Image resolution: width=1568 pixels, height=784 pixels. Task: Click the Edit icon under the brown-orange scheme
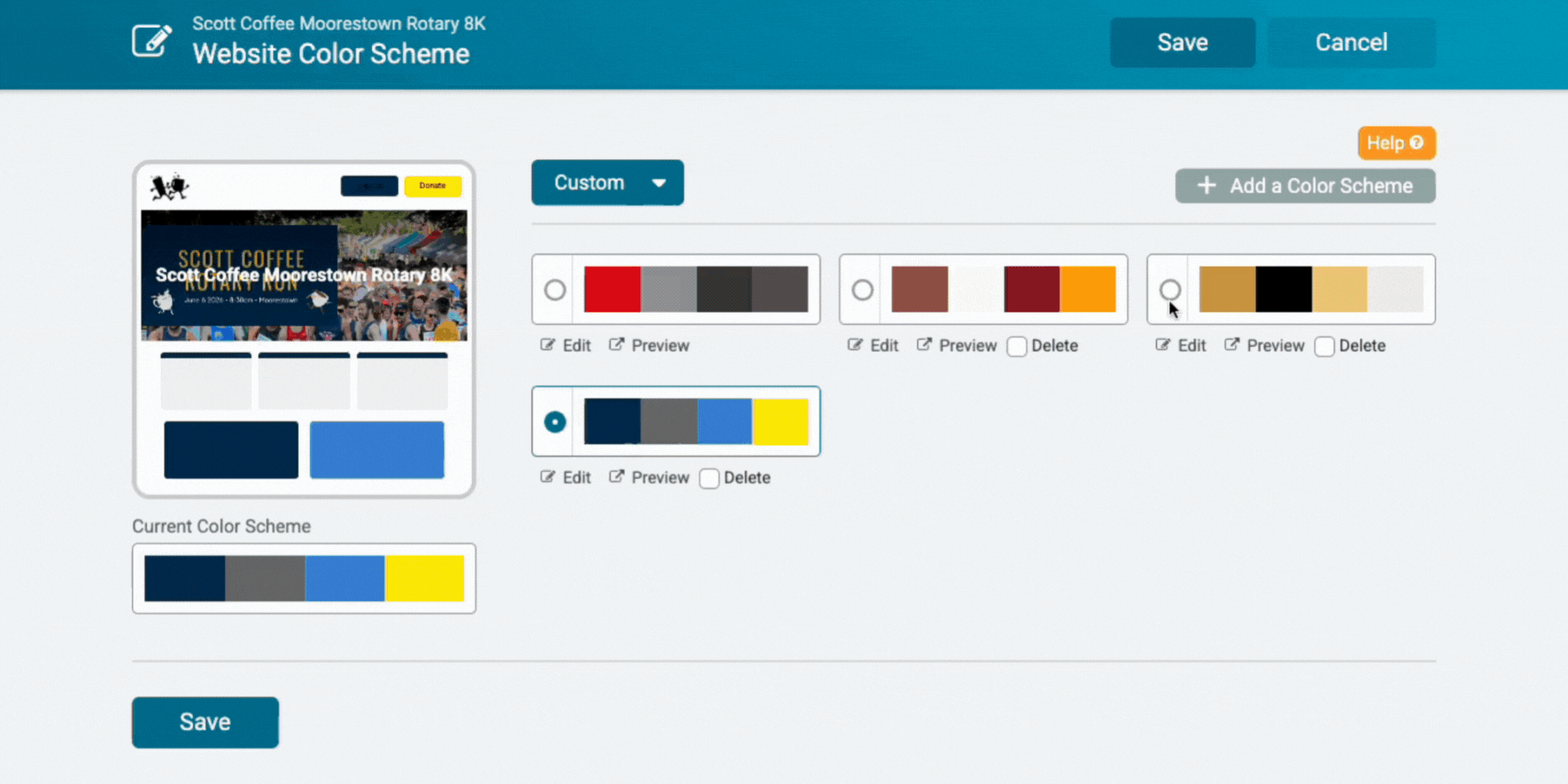click(855, 345)
